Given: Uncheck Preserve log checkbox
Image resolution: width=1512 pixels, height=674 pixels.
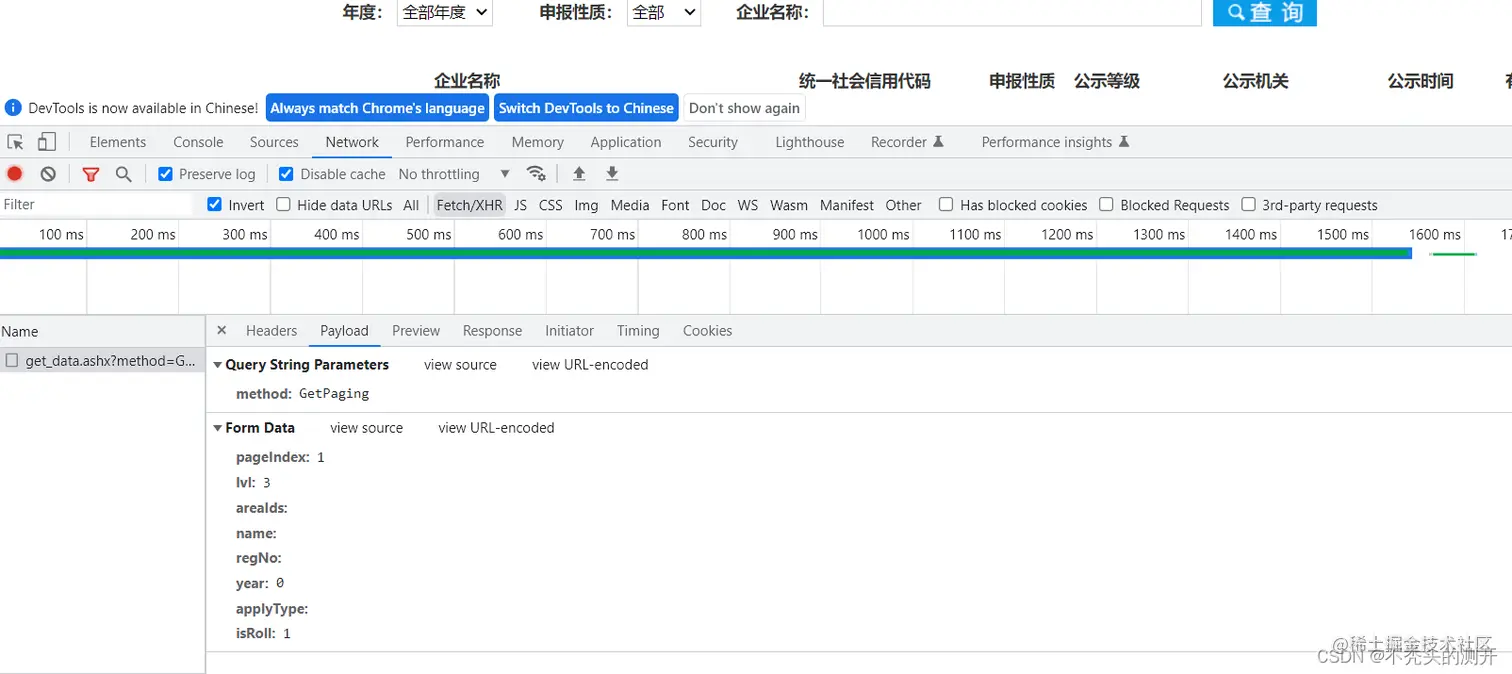Looking at the screenshot, I should click(166, 174).
